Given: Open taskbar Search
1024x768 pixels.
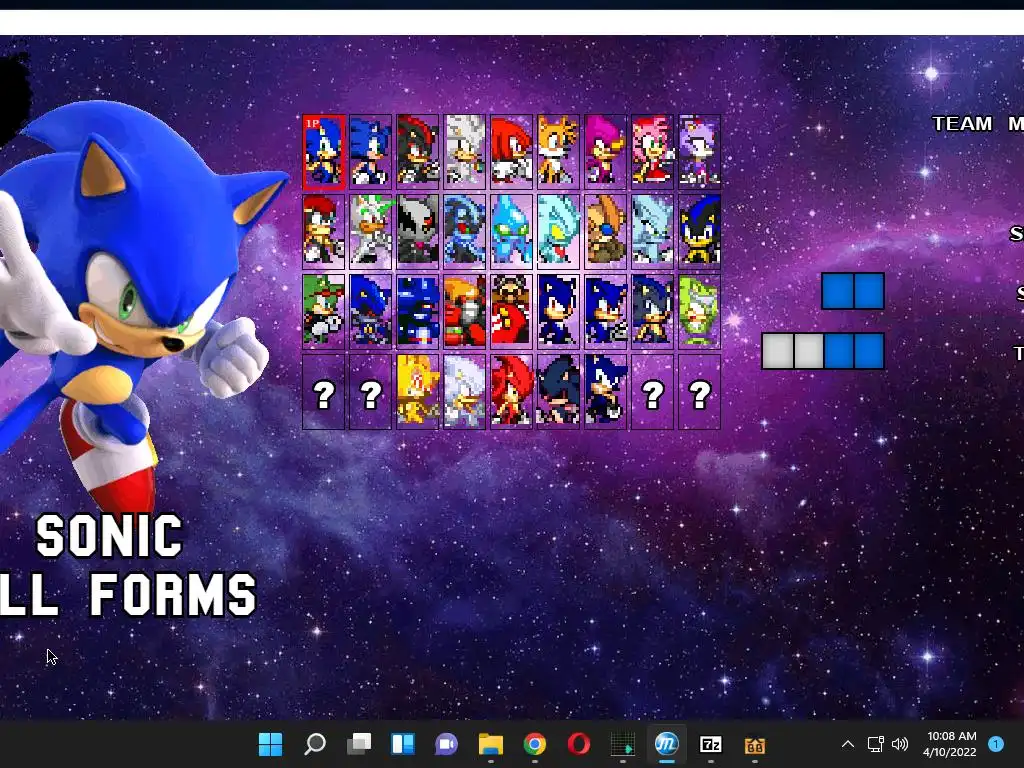Looking at the screenshot, I should point(315,744).
